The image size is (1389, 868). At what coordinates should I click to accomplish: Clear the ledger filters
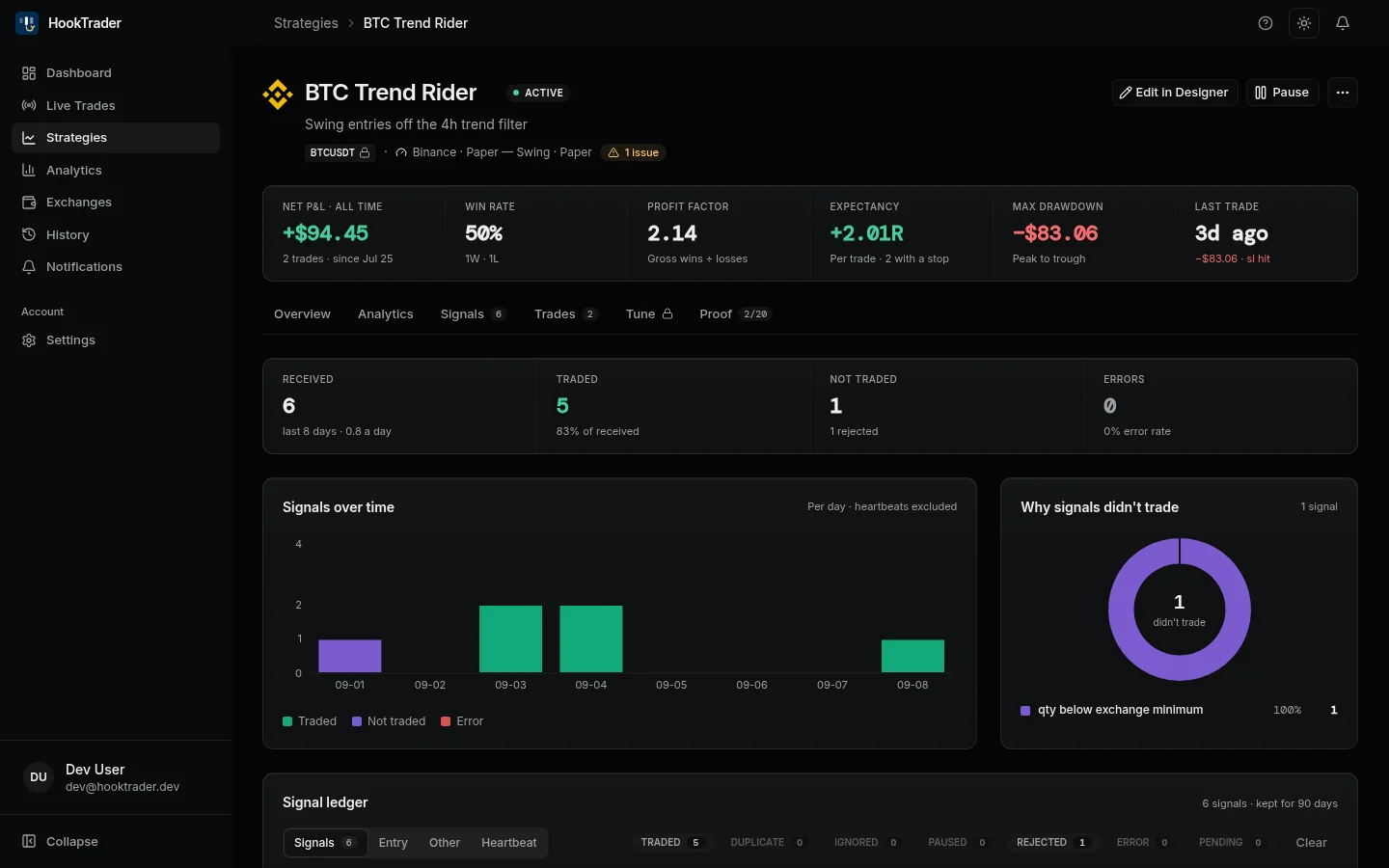(1311, 843)
